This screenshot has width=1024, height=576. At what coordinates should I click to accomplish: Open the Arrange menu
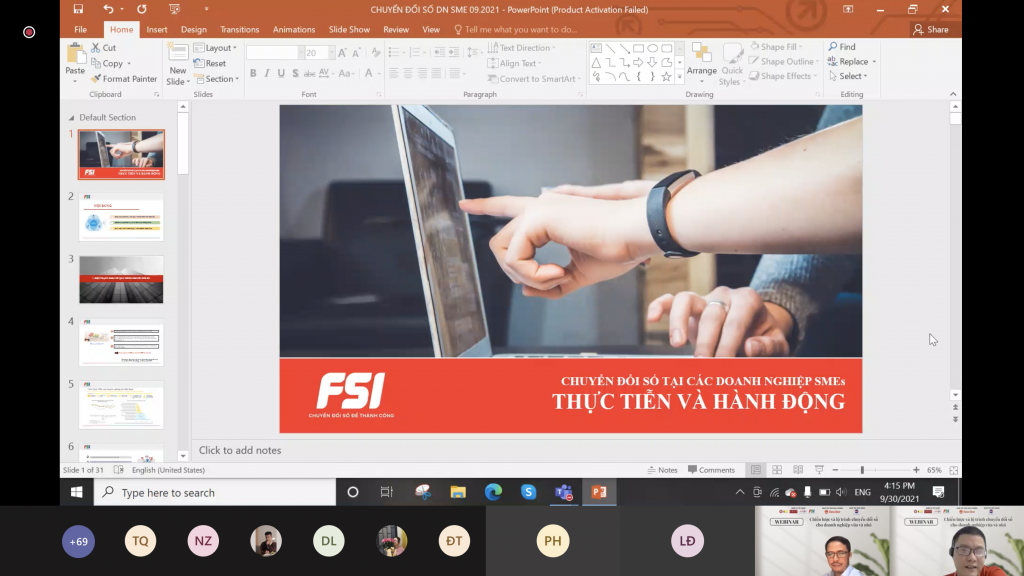pyautogui.click(x=701, y=63)
